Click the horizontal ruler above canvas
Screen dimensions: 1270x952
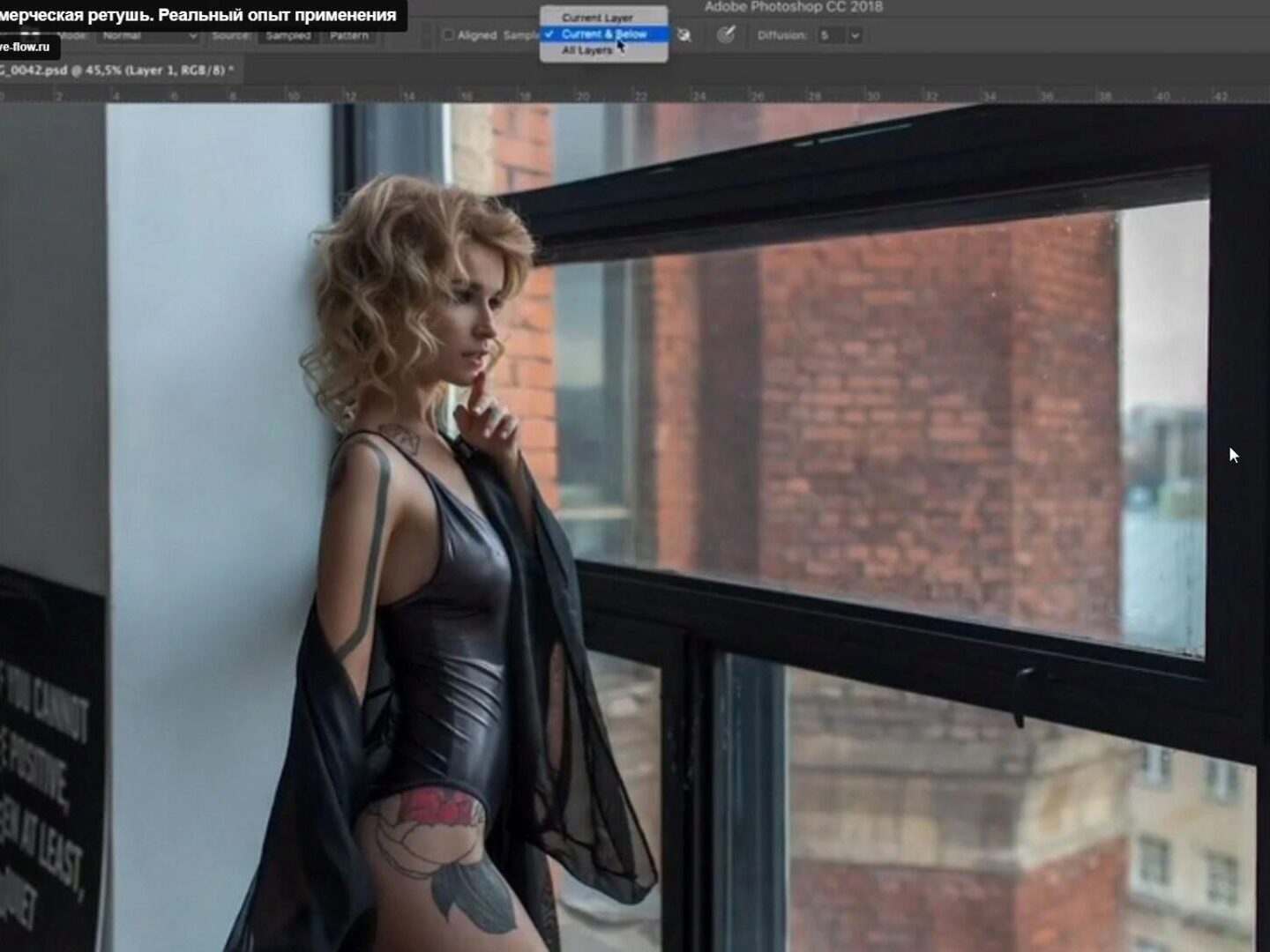[635, 95]
